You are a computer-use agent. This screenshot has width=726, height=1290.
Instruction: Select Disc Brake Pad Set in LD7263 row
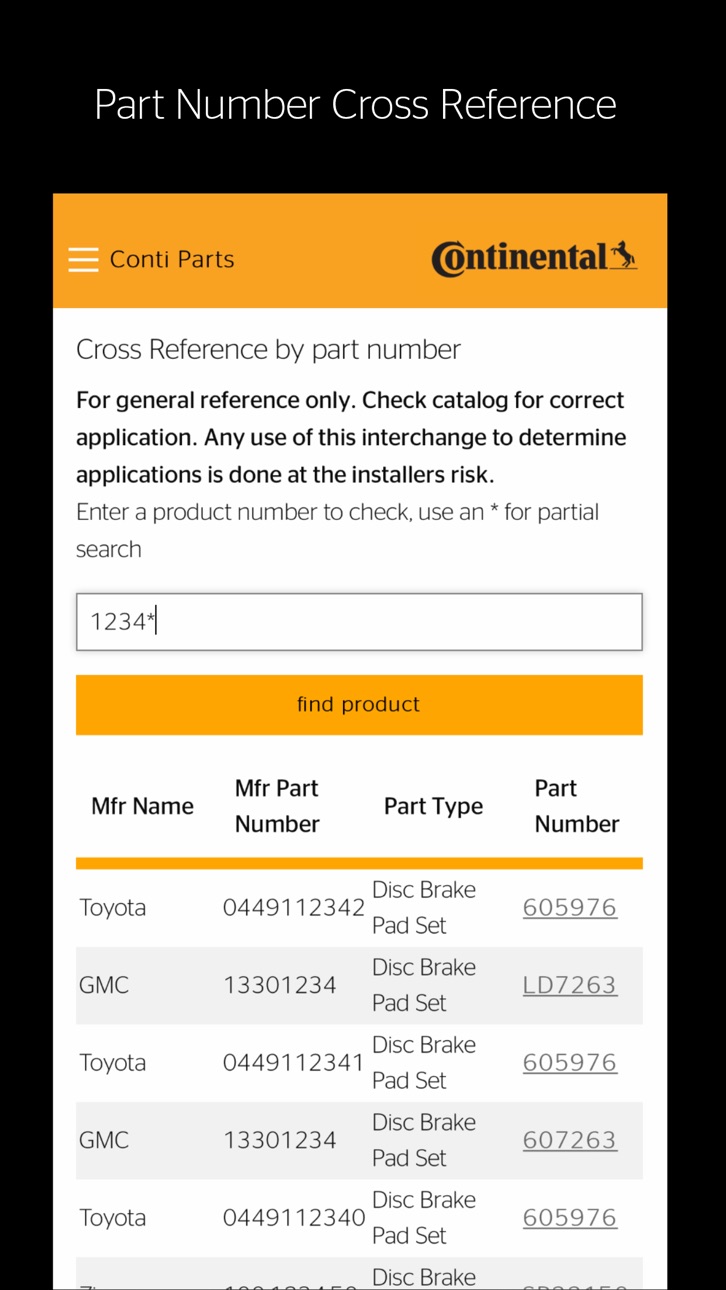click(x=424, y=985)
